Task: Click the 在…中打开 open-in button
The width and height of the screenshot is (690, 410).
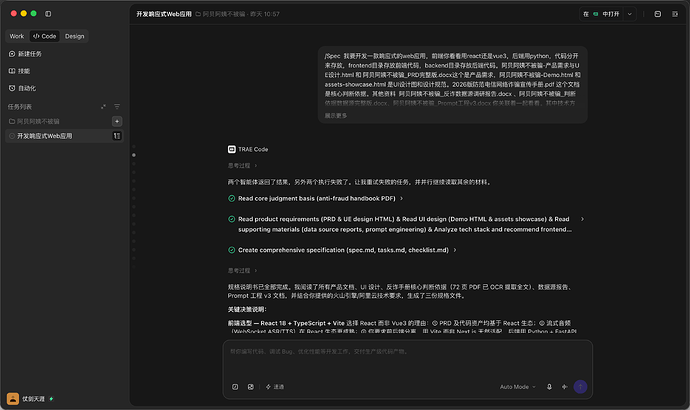Action: tap(601, 14)
